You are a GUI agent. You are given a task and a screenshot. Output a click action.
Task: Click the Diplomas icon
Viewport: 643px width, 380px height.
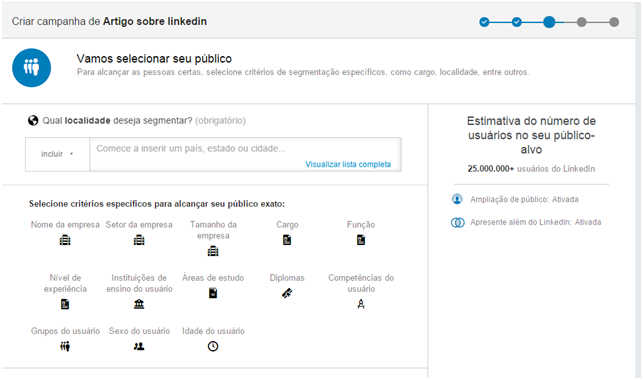click(287, 293)
